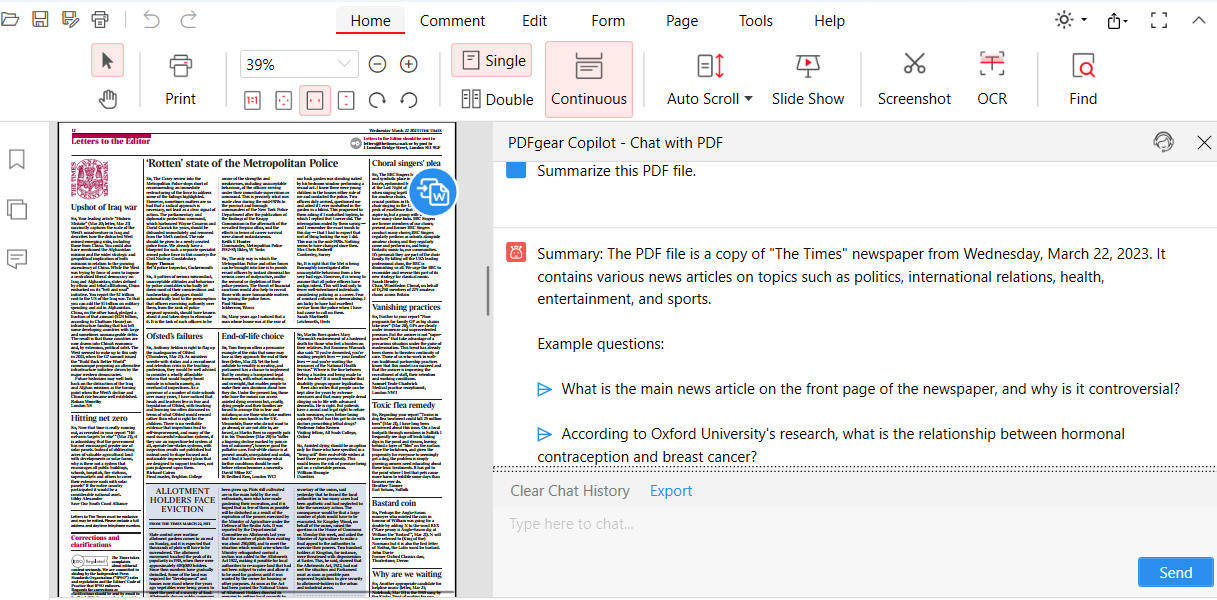Toggle Continuous scrolling mode
The image size is (1217, 600).
point(588,75)
